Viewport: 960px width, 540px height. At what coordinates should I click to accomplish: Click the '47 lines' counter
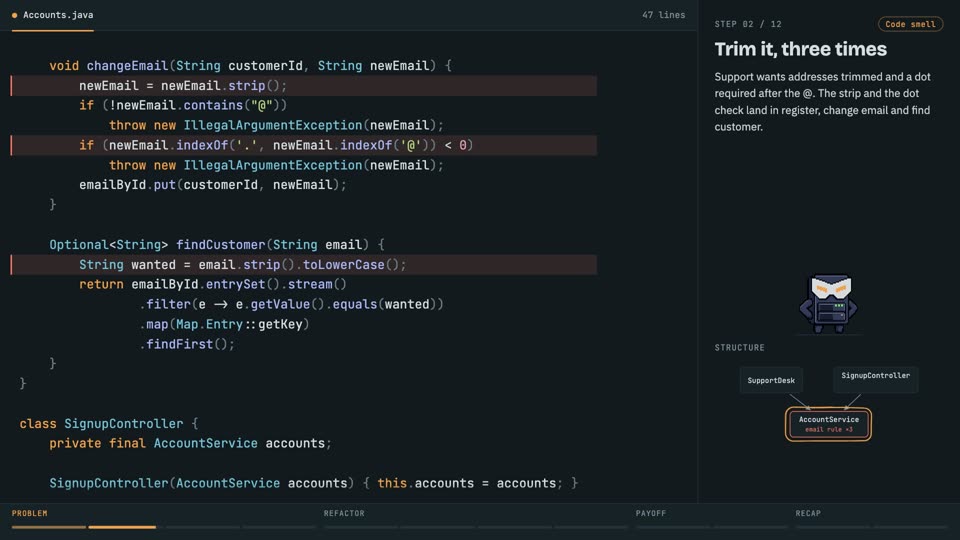[x=664, y=15]
